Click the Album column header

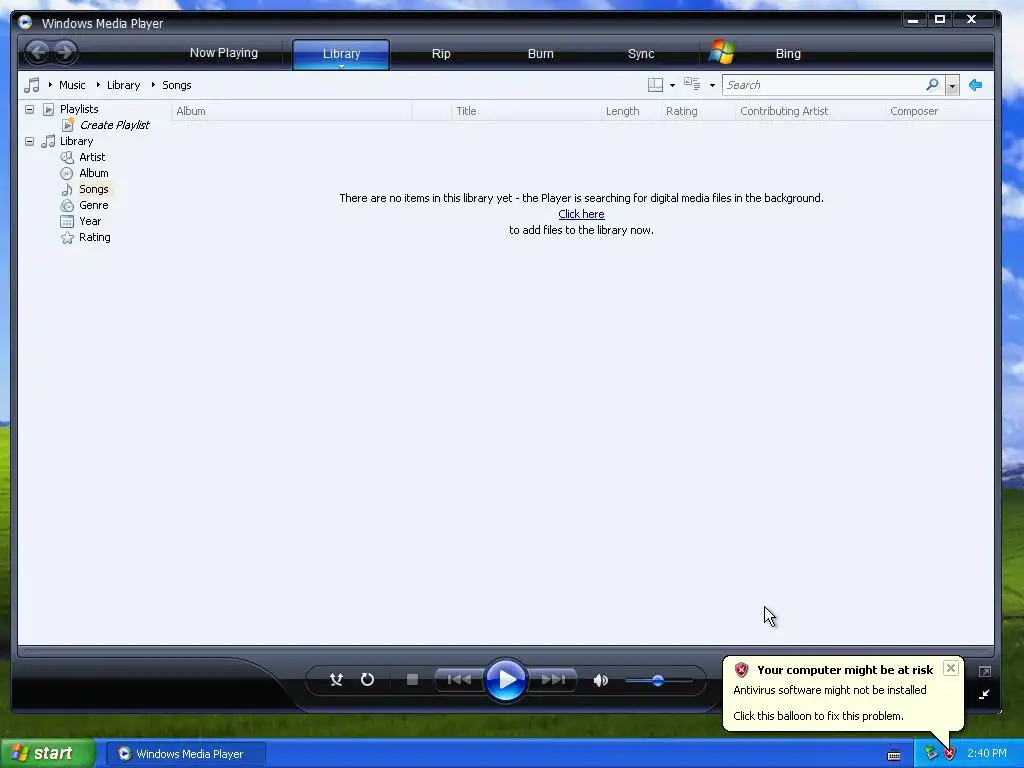point(291,111)
